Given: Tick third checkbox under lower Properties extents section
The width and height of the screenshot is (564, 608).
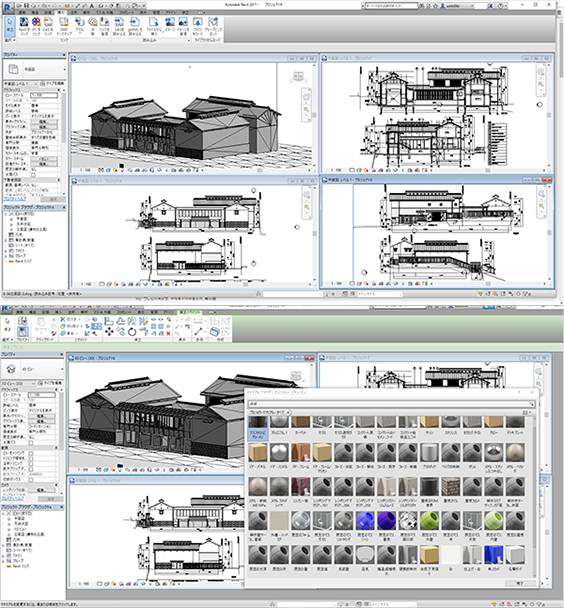Looking at the screenshot, I should (x=31, y=463).
